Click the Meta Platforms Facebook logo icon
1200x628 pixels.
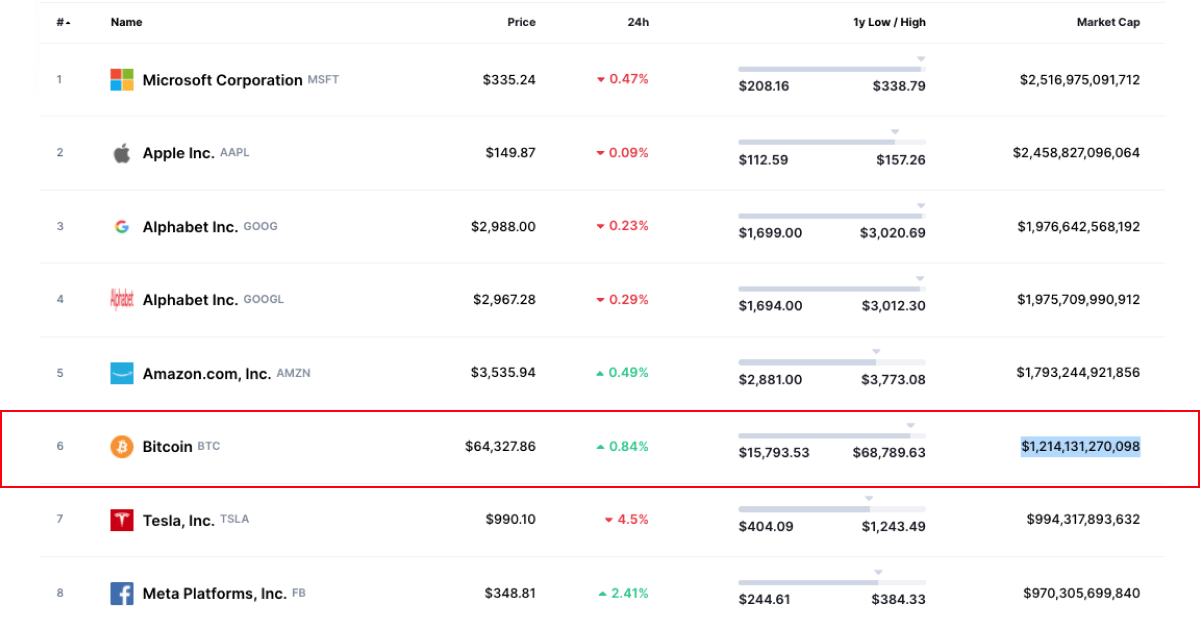121,594
